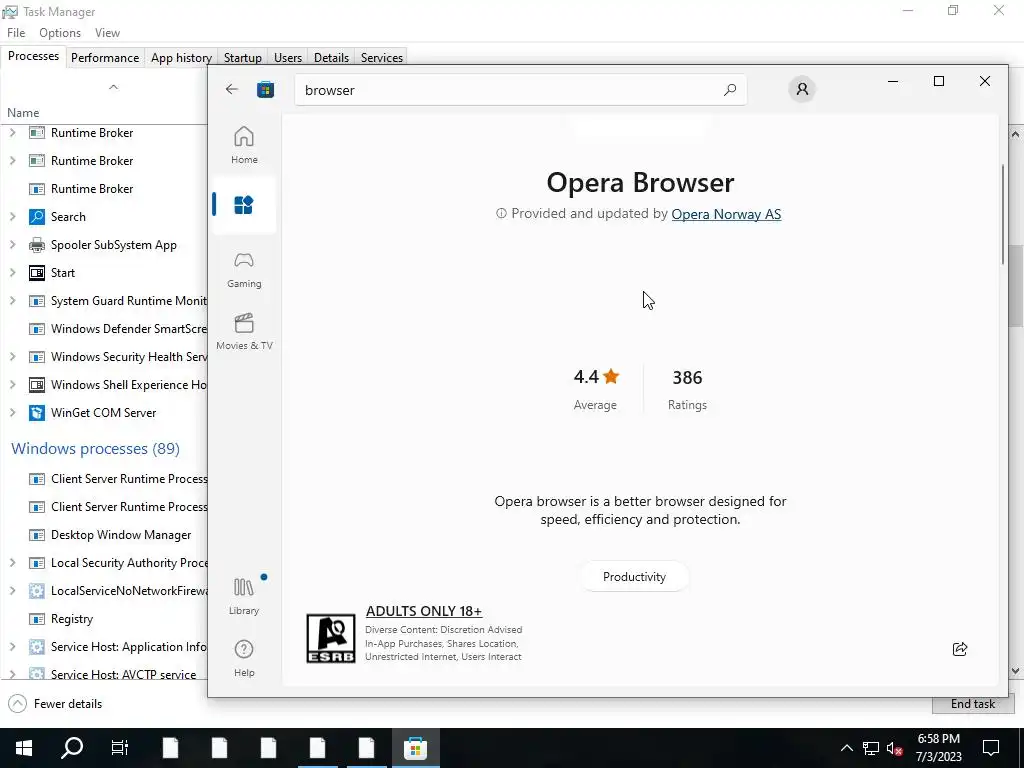
Task: Click the 4.4 average rating
Action: (596, 377)
